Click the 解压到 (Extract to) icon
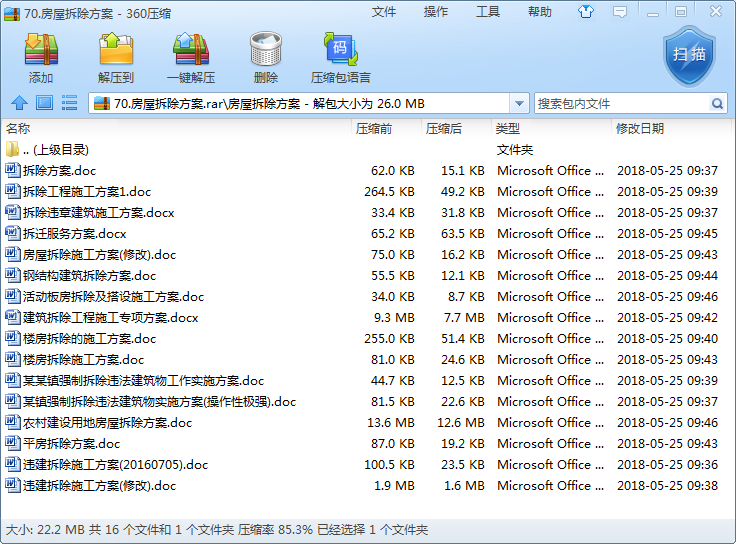736x544 pixels. 116,57
